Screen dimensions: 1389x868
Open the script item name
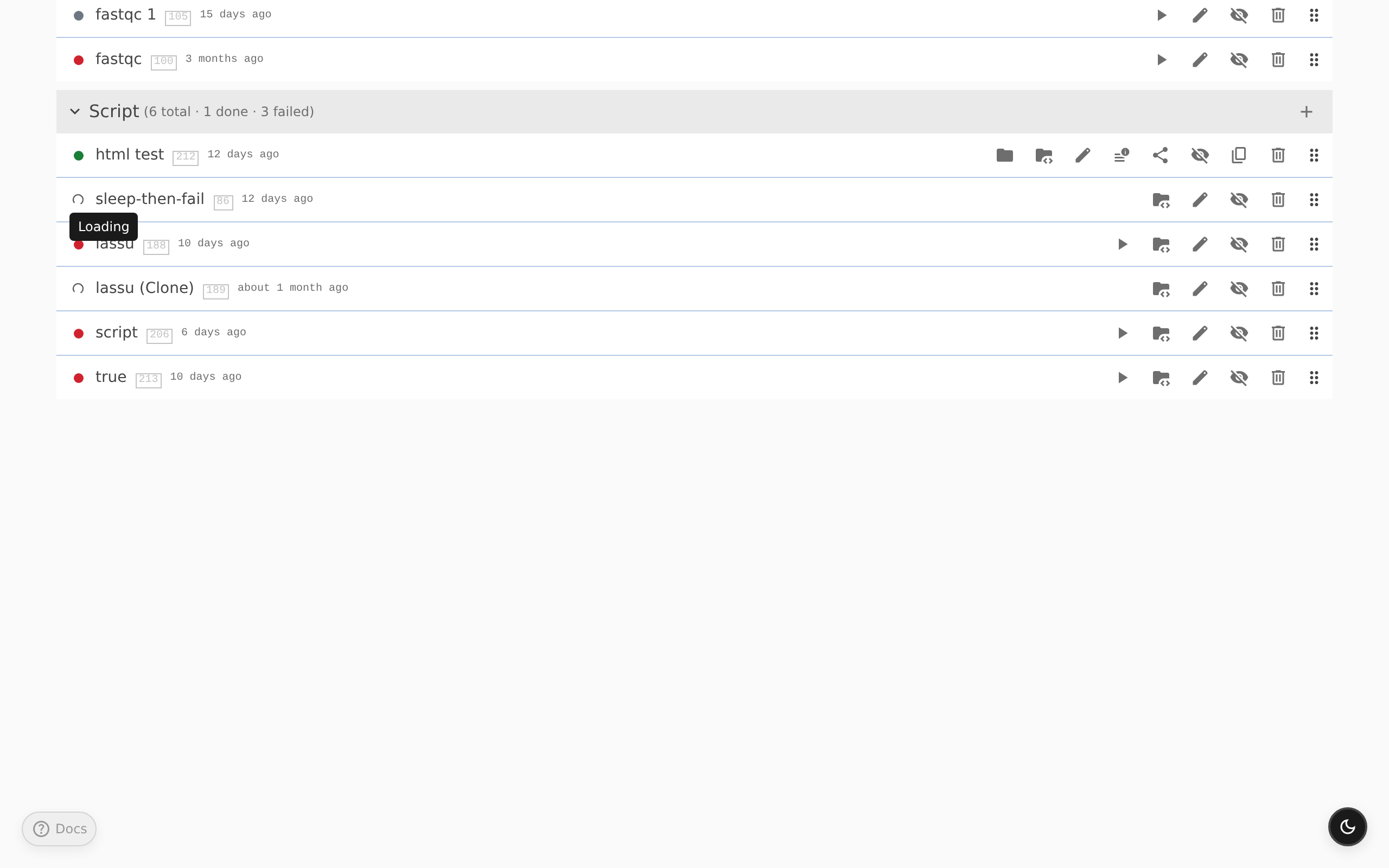point(117,333)
